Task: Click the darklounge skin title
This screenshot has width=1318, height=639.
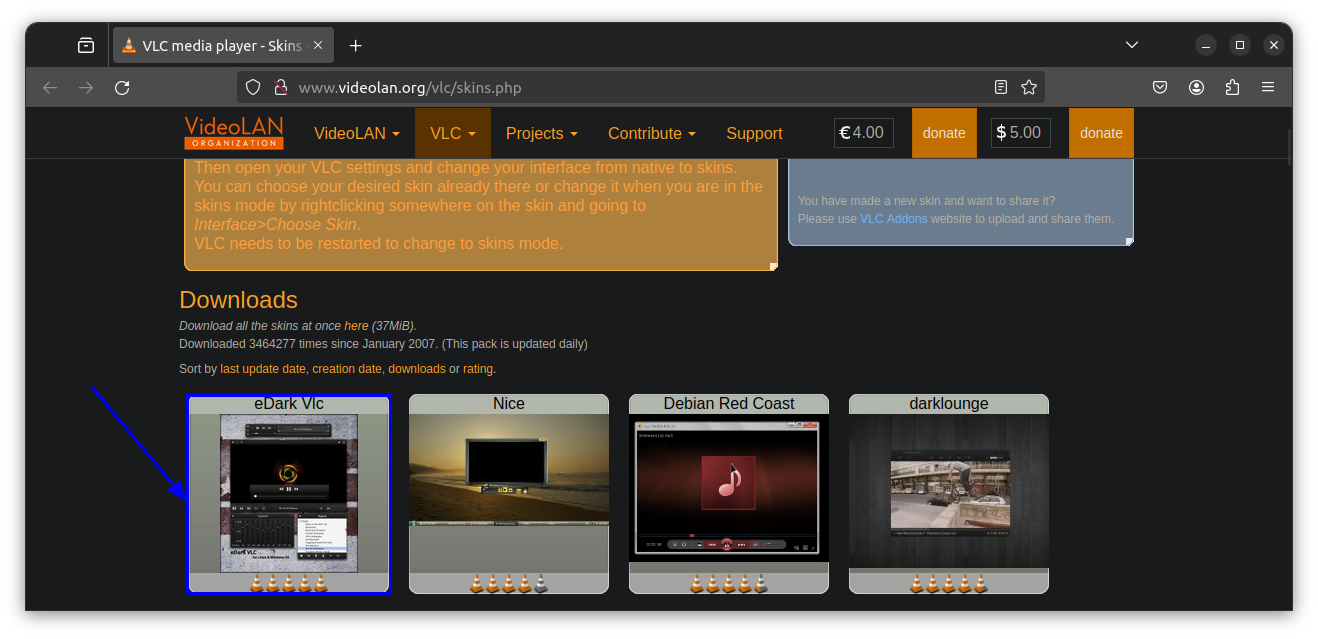Action: (x=949, y=404)
